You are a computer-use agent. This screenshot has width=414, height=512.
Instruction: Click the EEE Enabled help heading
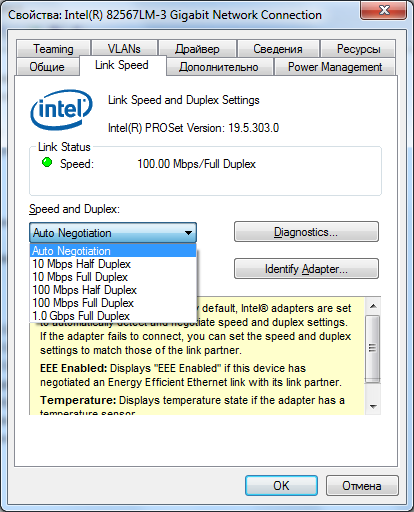73,368
